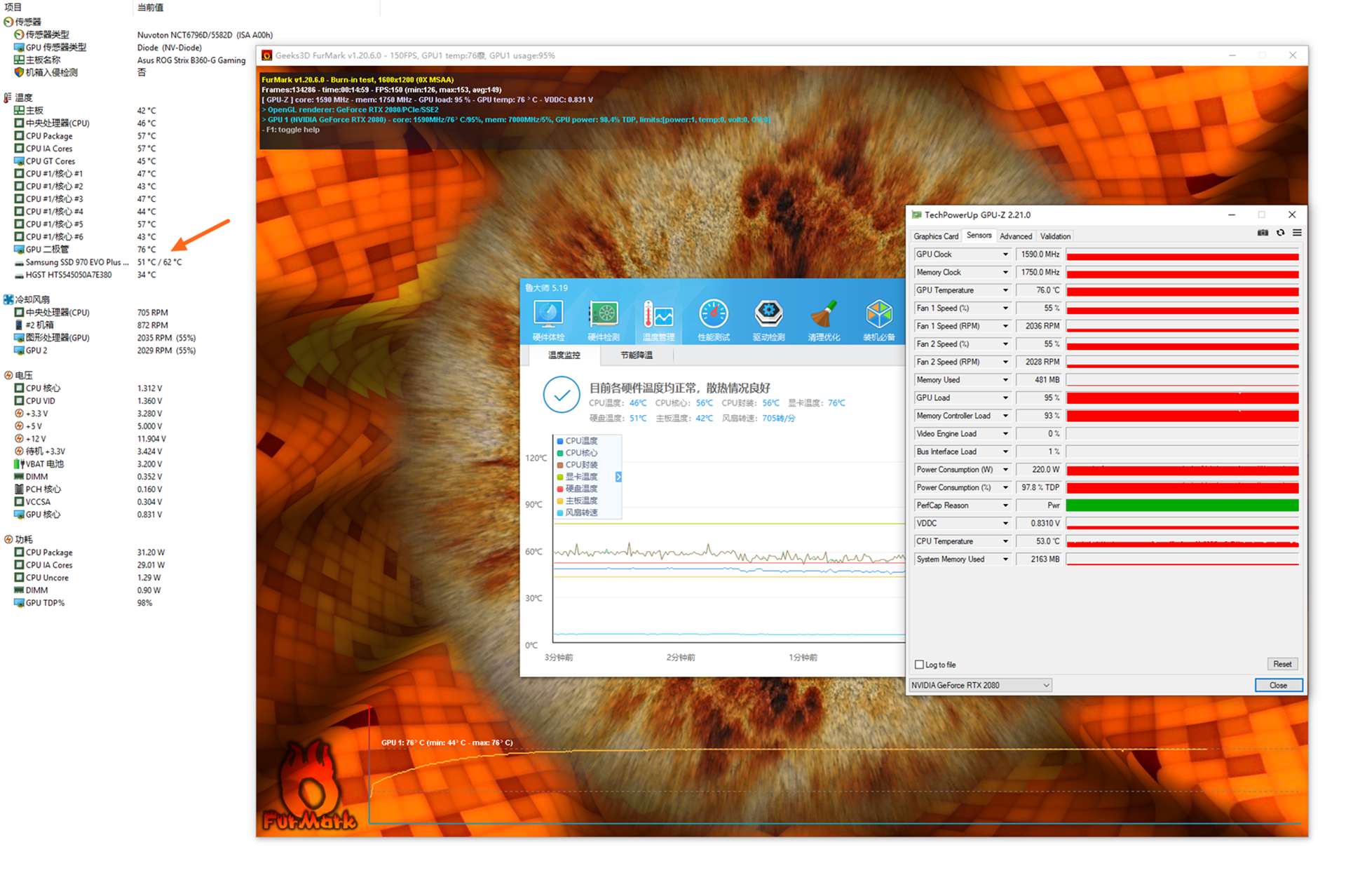Open 装机必备 cube icon
The height and width of the screenshot is (896, 1346).
[878, 315]
